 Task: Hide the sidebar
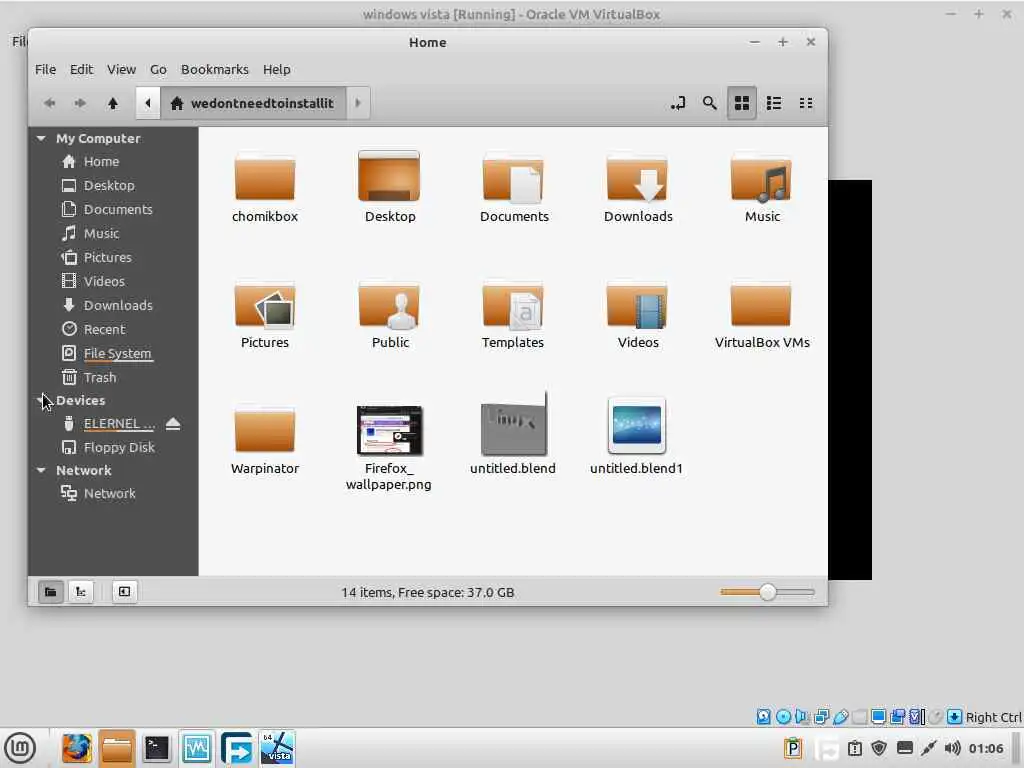point(124,592)
